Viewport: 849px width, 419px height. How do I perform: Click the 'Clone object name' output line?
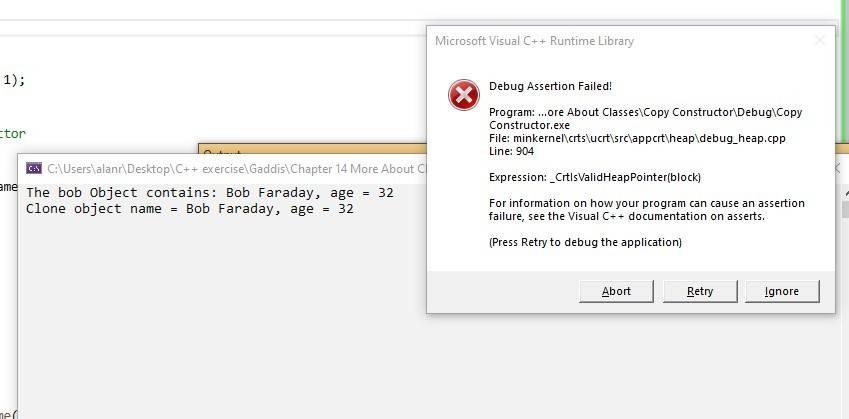pyautogui.click(x=189, y=209)
